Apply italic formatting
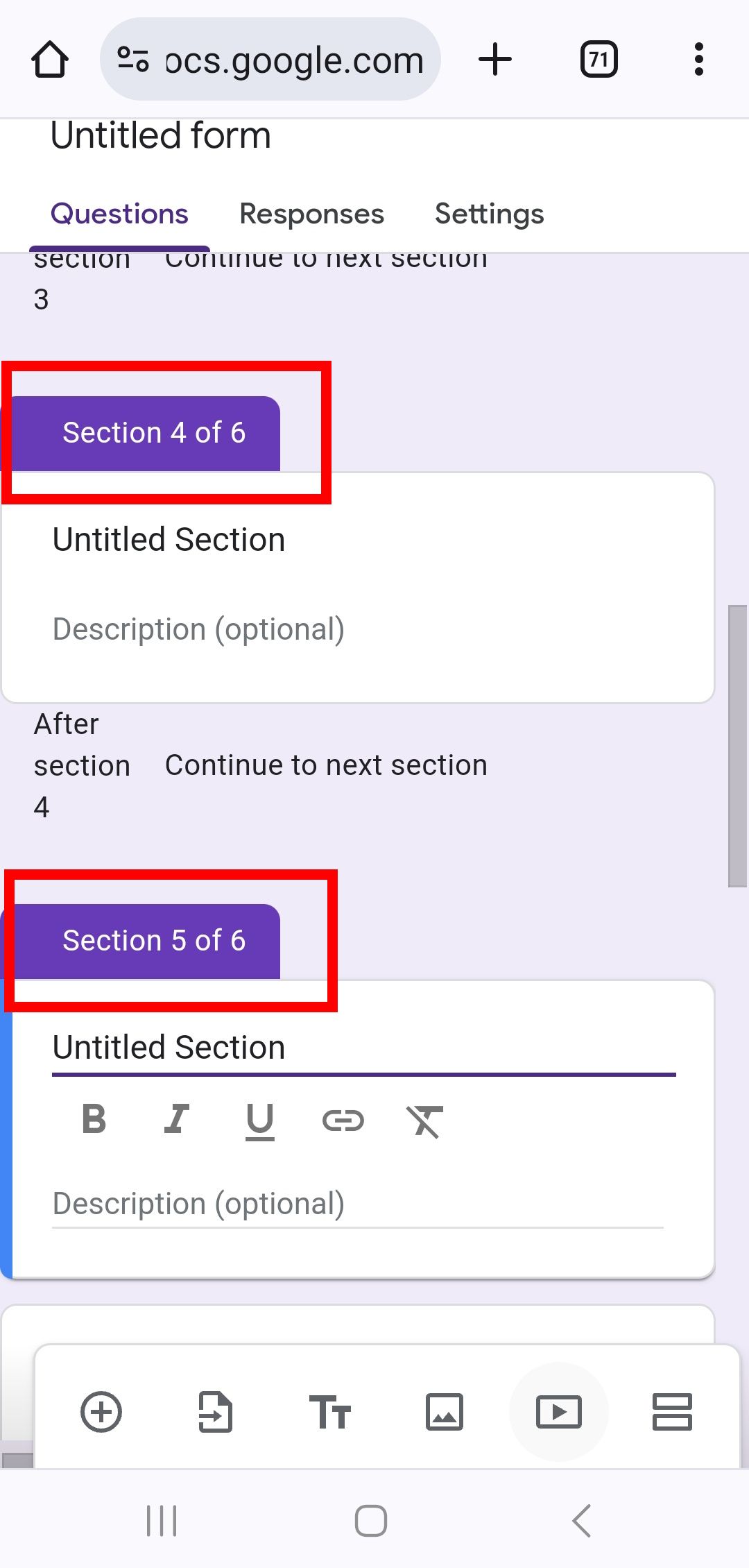The width and height of the screenshot is (749, 1568). click(177, 1118)
